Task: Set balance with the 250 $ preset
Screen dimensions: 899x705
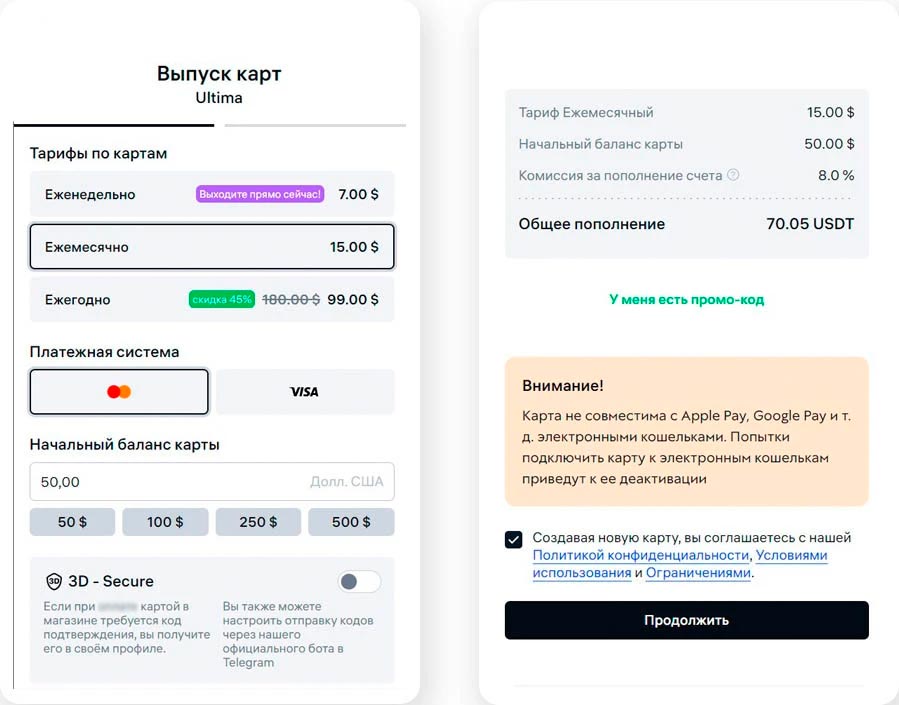Action: coord(258,522)
